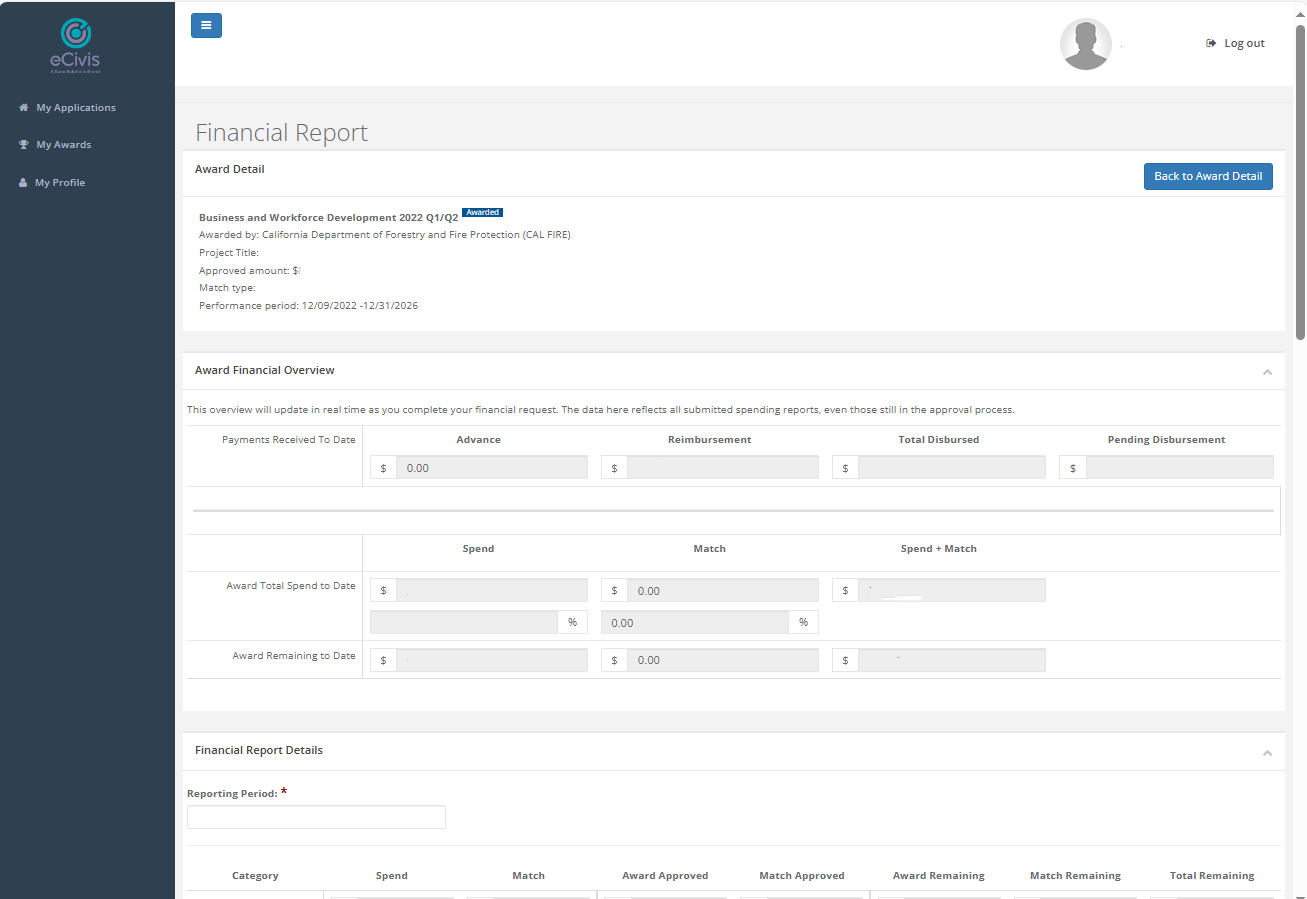Click the user avatar picture
This screenshot has width=1307, height=899.
pyautogui.click(x=1086, y=44)
